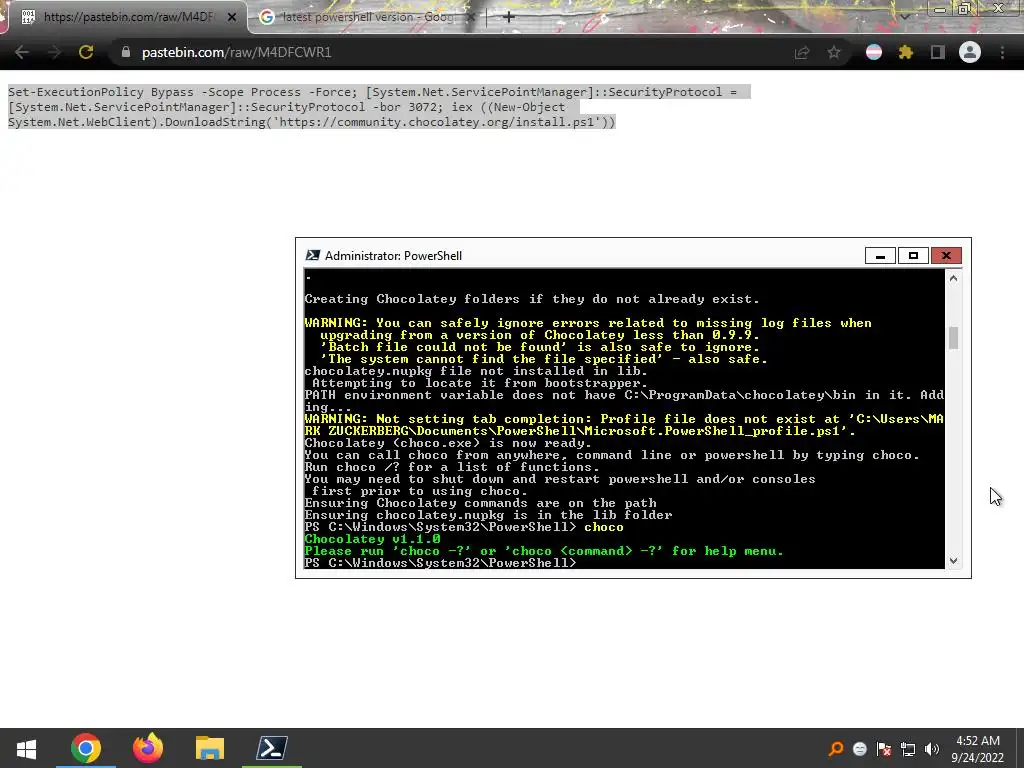The width and height of the screenshot is (1024, 768).
Task: Open Chrome tab search dropdown arrow
Action: 904,17
